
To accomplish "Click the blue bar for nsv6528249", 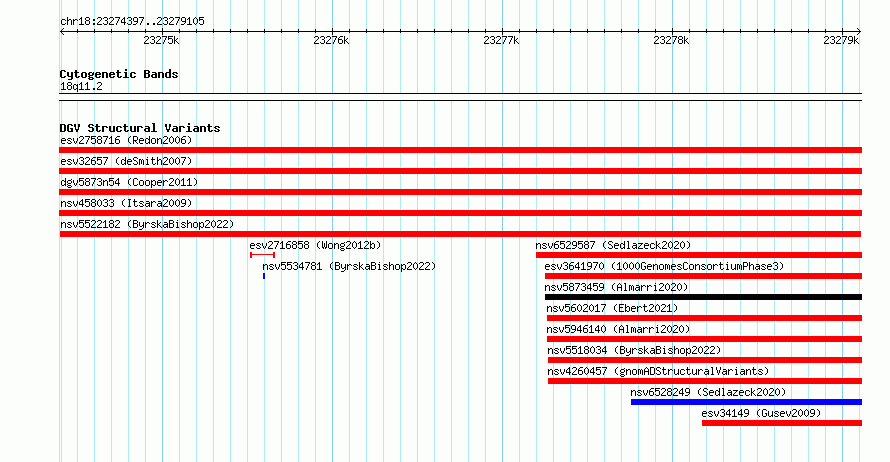I will (746, 402).
